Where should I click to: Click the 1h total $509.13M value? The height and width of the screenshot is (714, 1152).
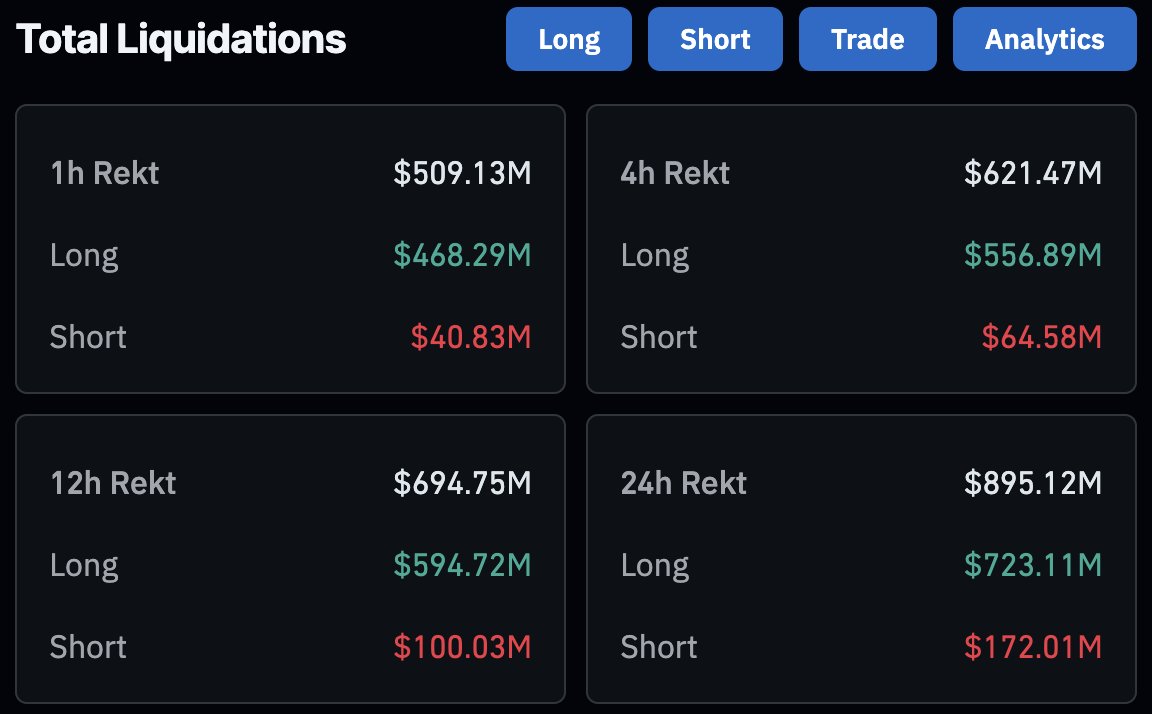pos(462,173)
